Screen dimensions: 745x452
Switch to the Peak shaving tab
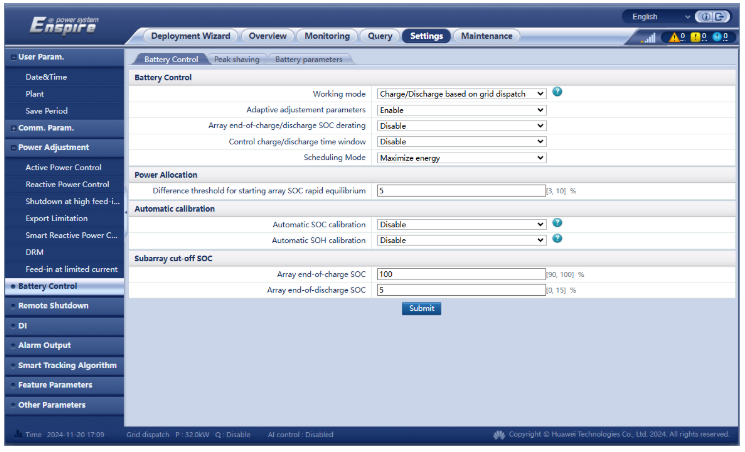tap(236, 60)
